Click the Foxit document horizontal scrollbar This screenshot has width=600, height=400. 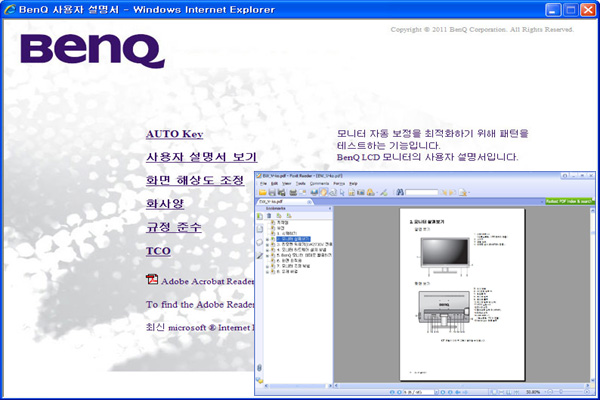tap(462, 385)
